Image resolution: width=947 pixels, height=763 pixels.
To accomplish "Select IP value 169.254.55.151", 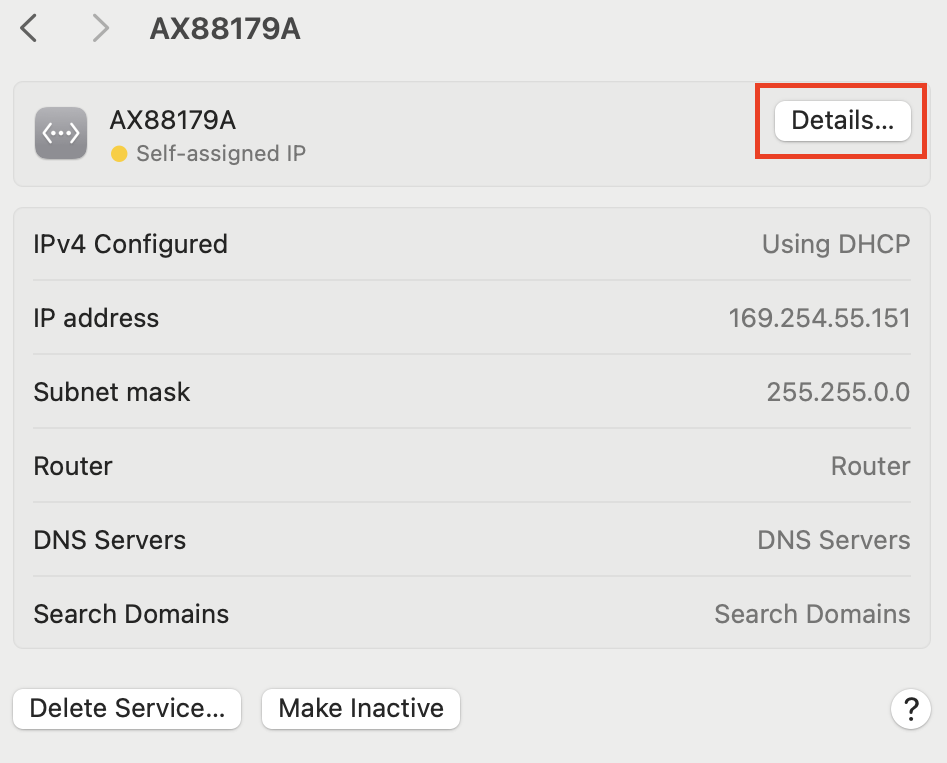I will click(820, 318).
